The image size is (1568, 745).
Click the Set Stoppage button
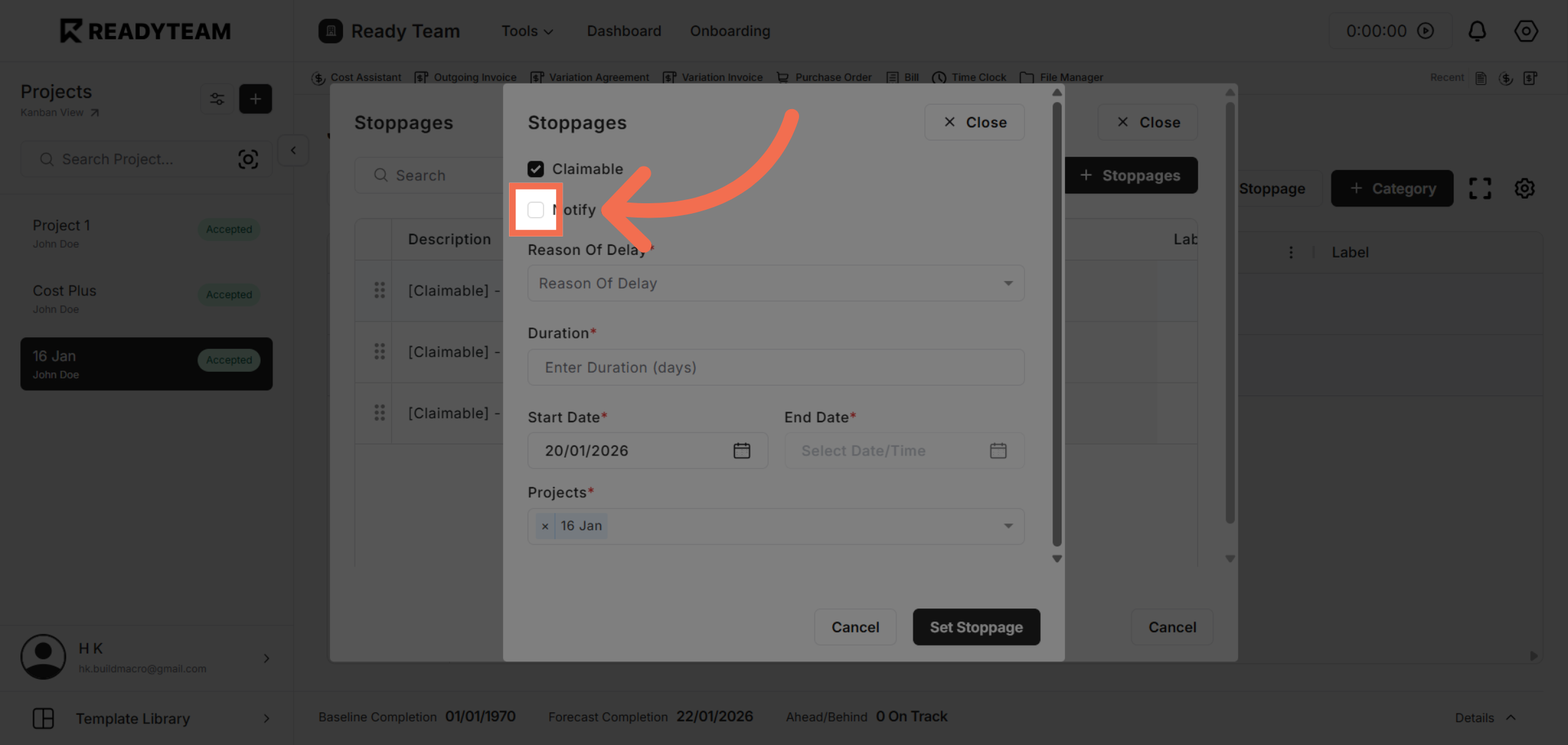[976, 627]
